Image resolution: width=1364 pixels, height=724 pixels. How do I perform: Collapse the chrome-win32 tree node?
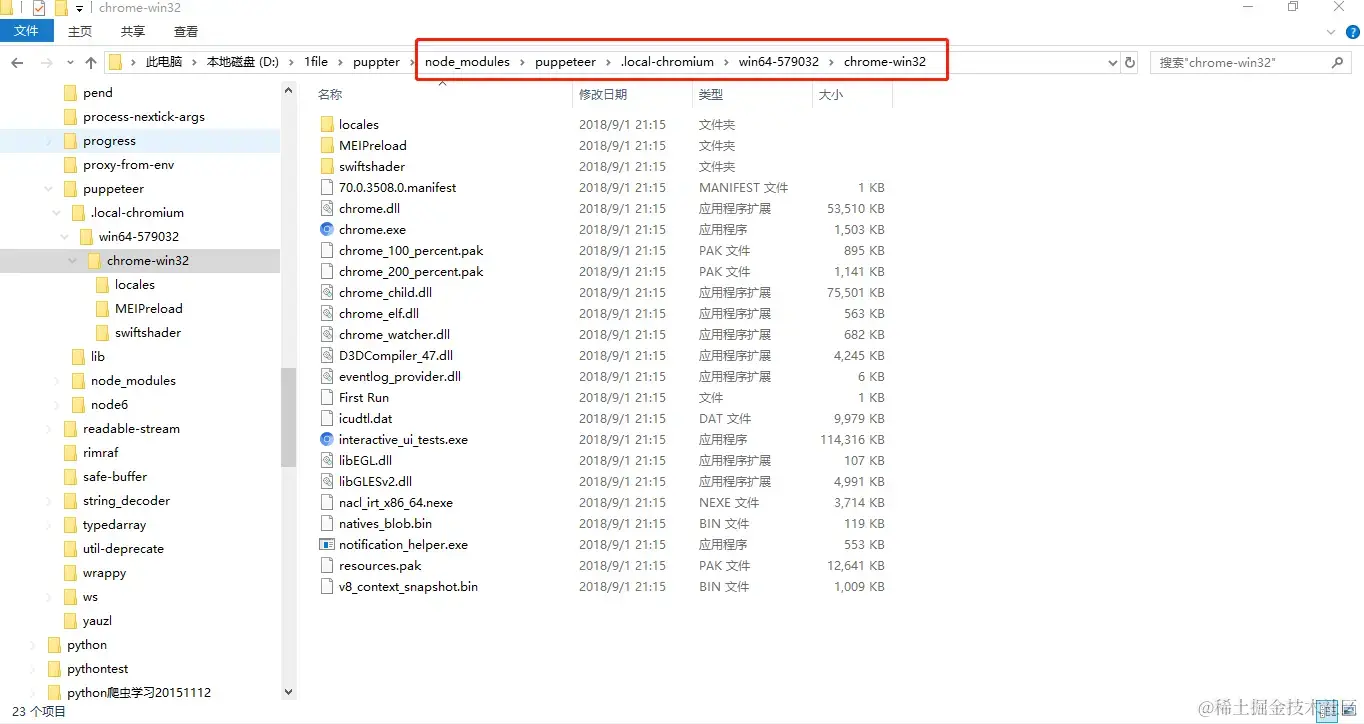[x=72, y=261]
